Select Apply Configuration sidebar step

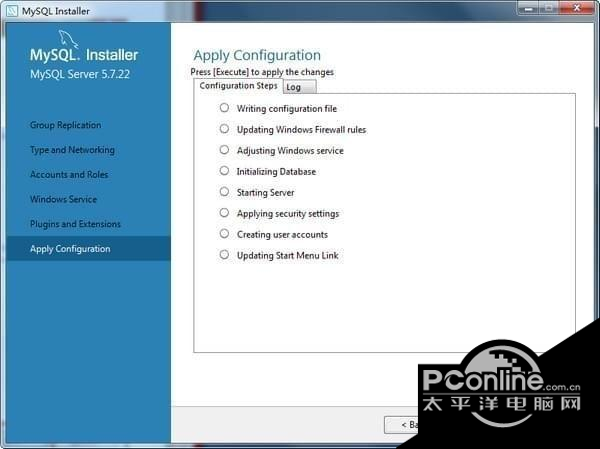88,249
